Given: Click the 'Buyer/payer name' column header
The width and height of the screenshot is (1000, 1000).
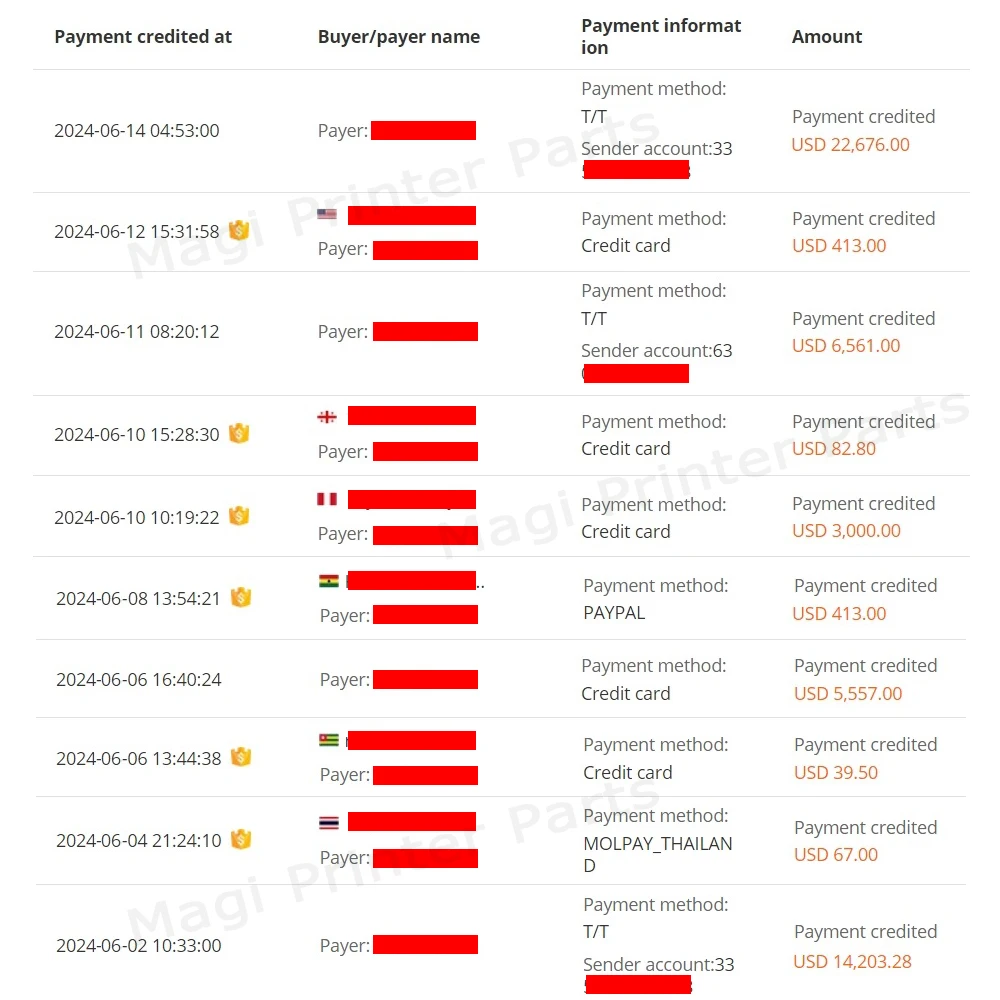Looking at the screenshot, I should click(x=399, y=37).
